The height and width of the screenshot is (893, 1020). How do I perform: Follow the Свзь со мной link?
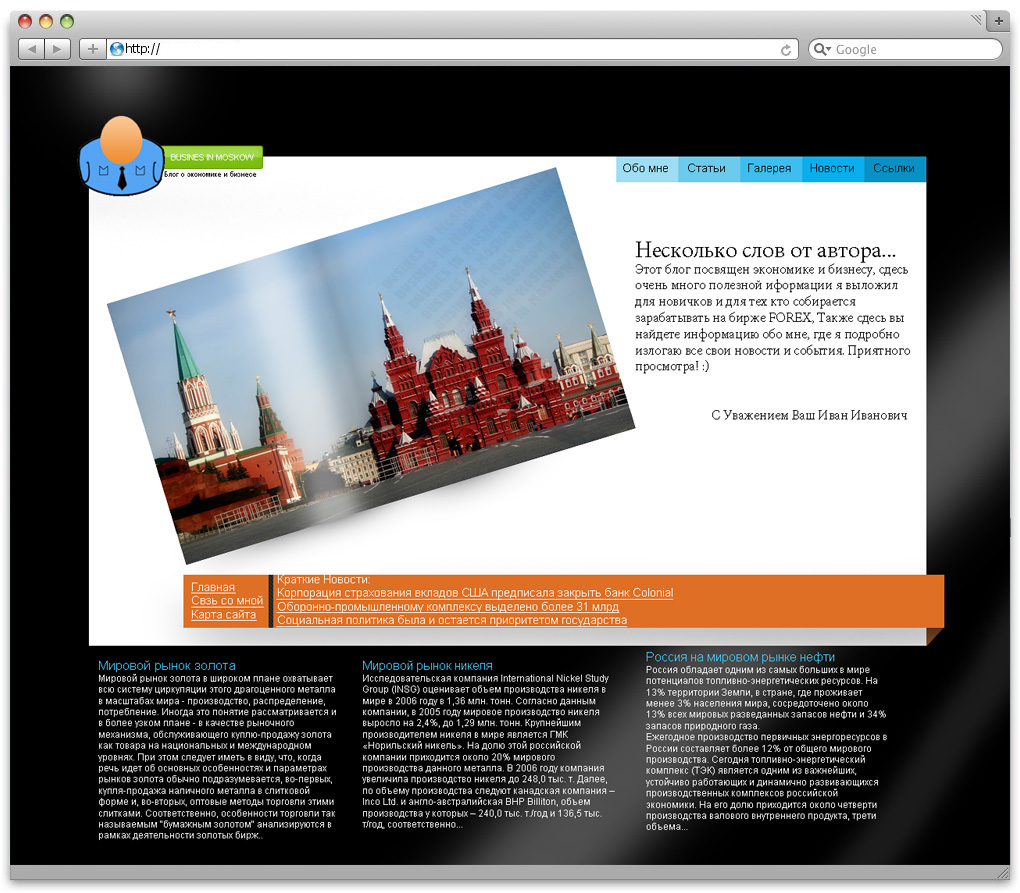click(x=227, y=601)
